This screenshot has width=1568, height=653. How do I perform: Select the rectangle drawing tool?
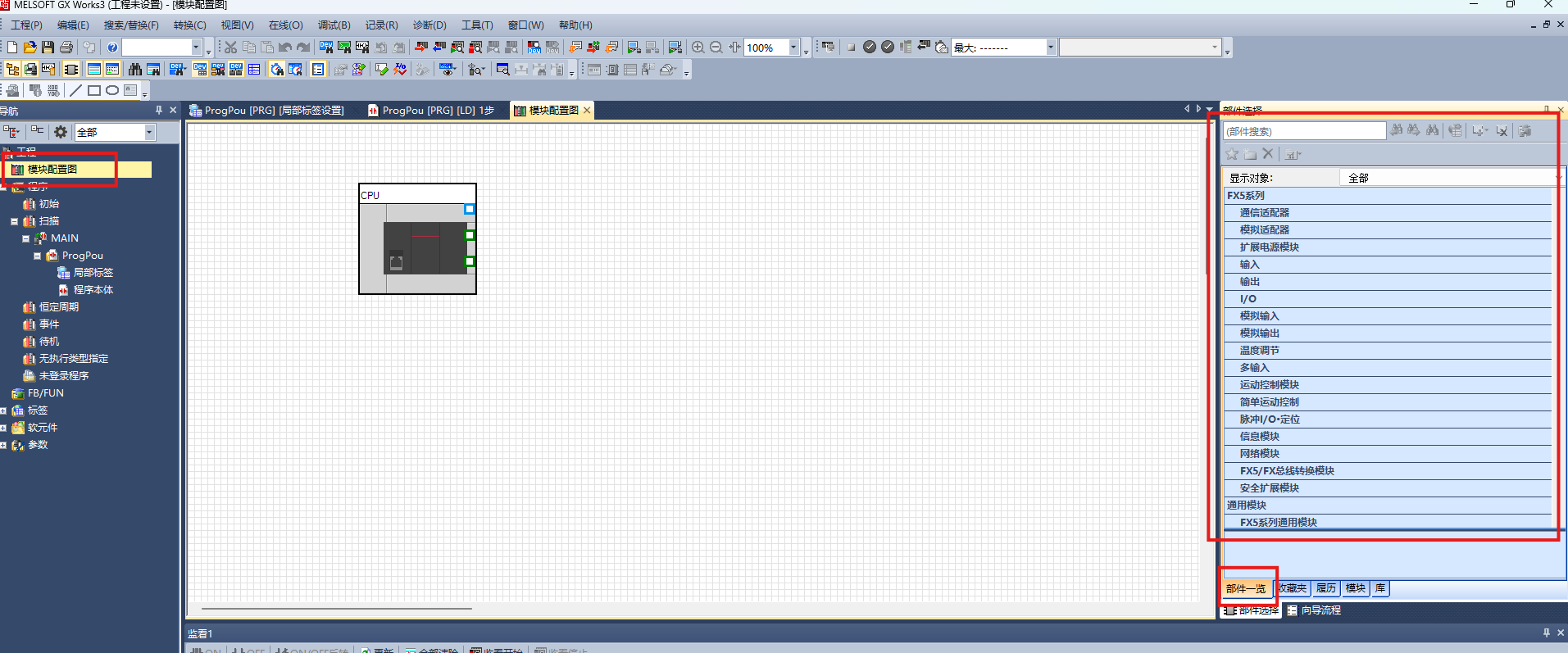click(x=94, y=90)
